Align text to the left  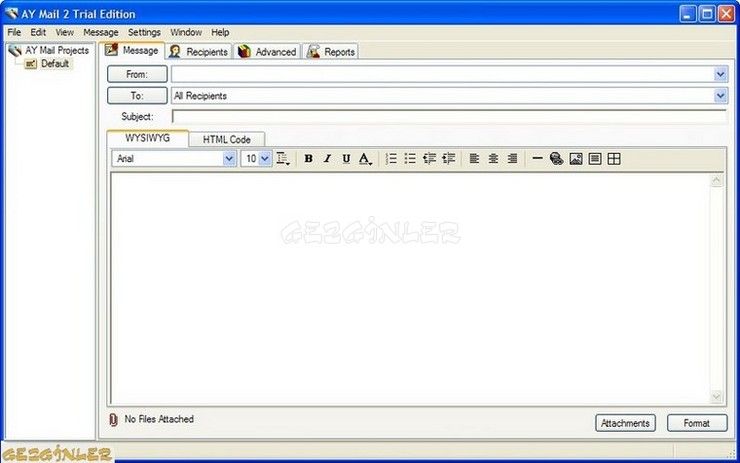[x=474, y=159]
